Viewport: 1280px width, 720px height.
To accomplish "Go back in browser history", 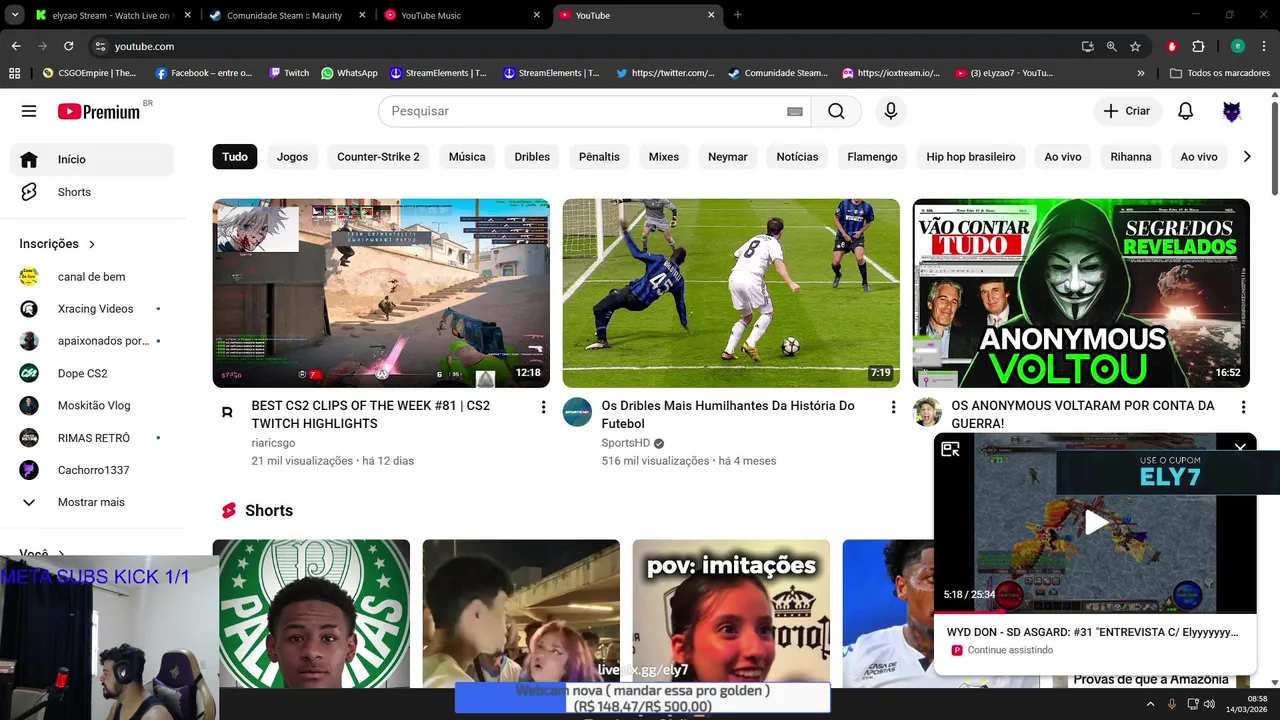I will tap(16, 46).
